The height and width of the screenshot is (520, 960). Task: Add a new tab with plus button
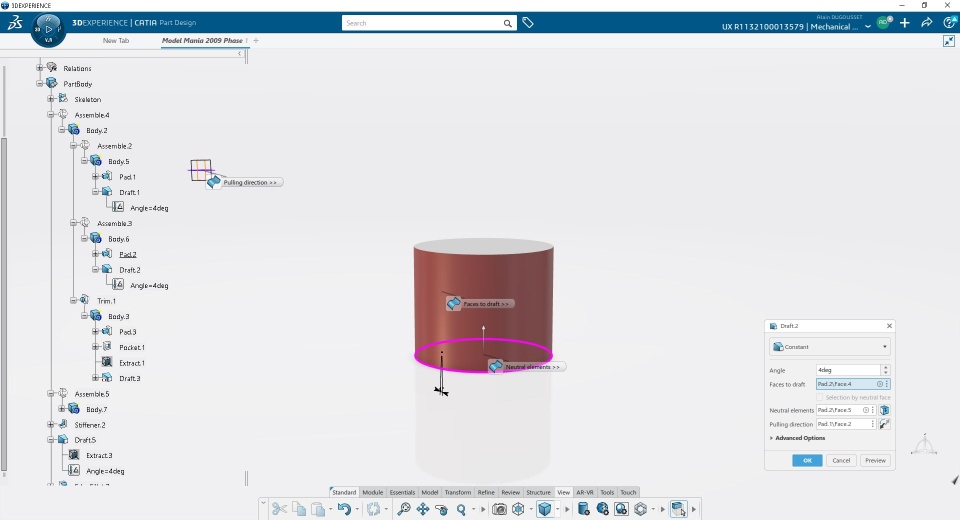tap(256, 40)
